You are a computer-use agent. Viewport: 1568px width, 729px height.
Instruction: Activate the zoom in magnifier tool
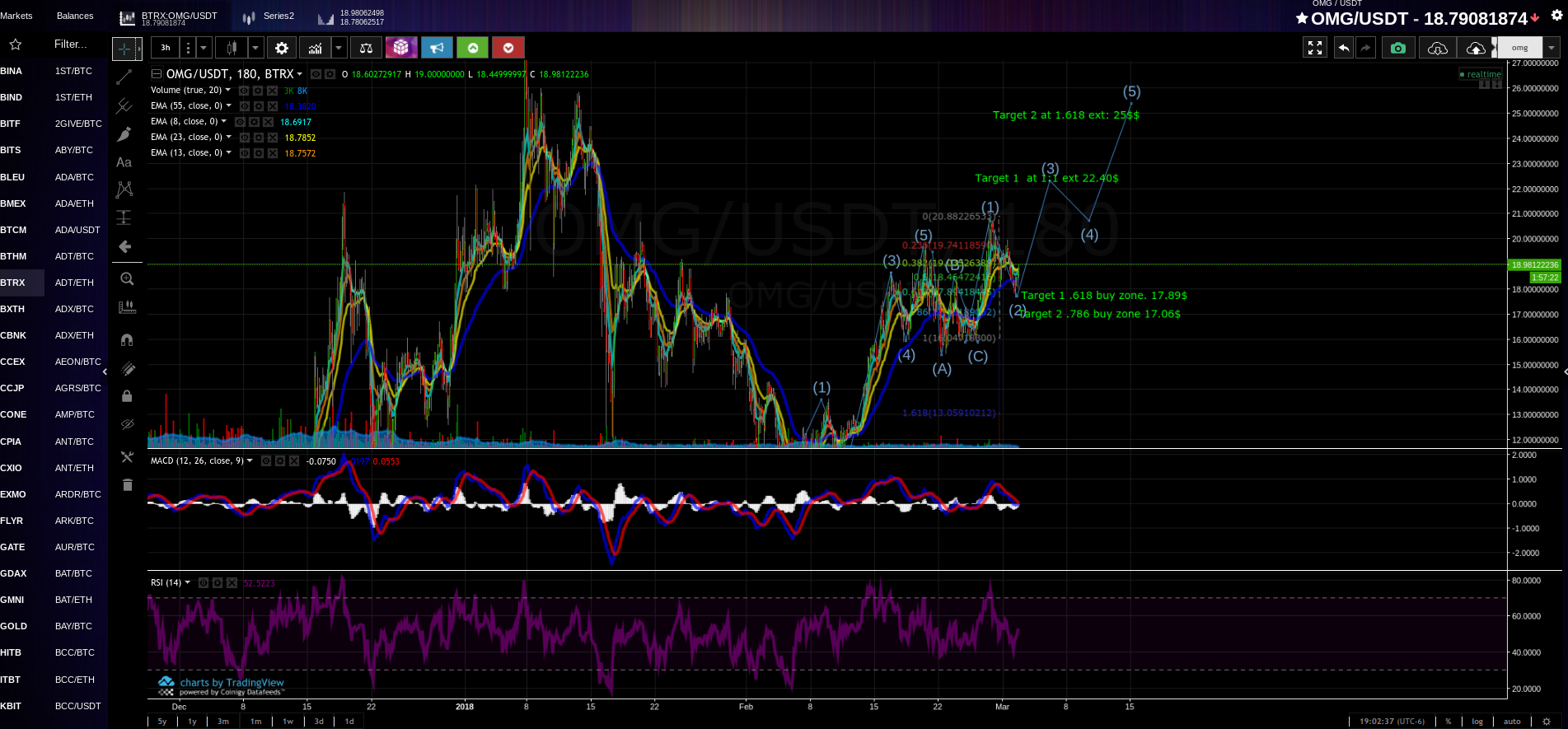[127, 279]
